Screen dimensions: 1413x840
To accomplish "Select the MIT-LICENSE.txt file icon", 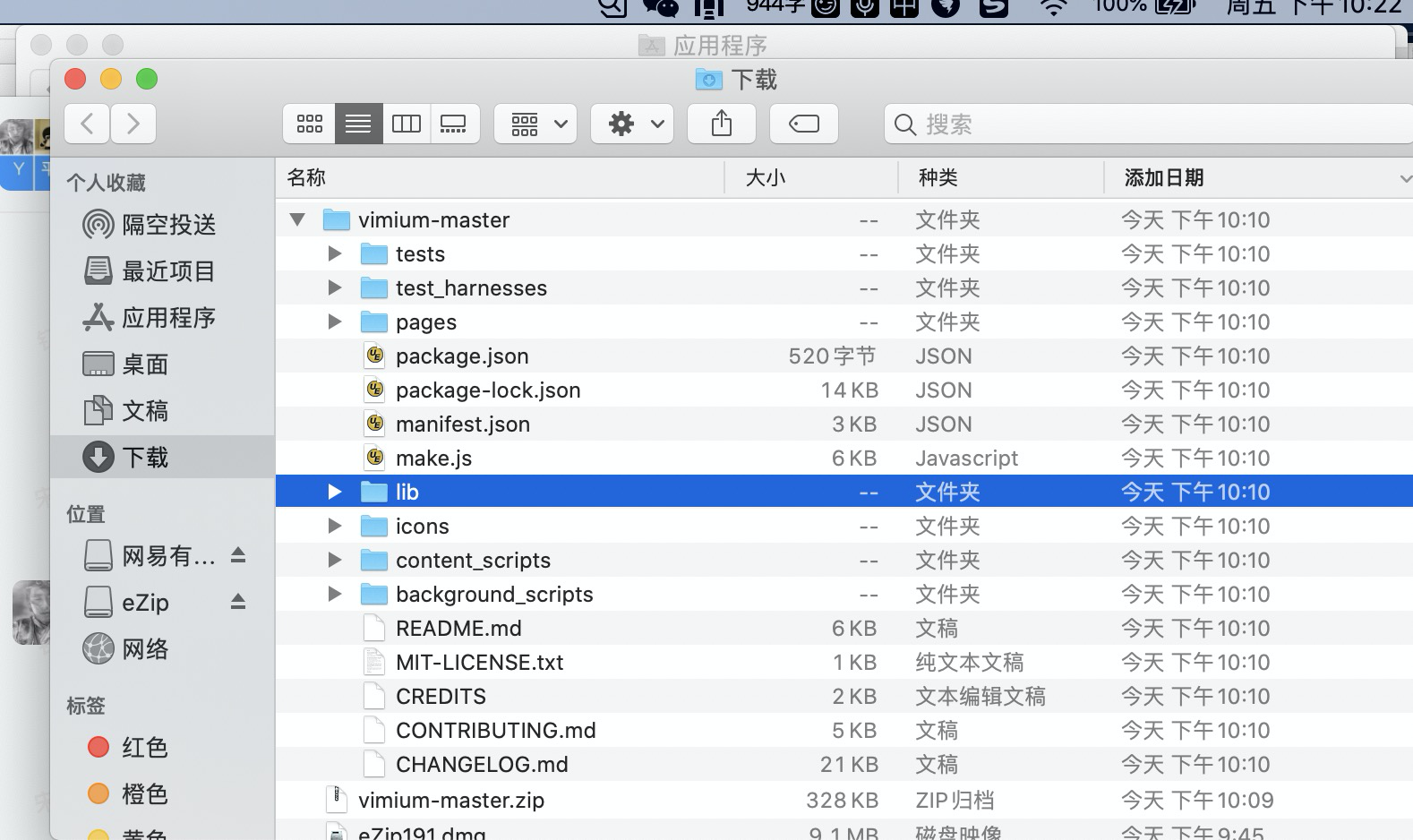I will tap(374, 662).
